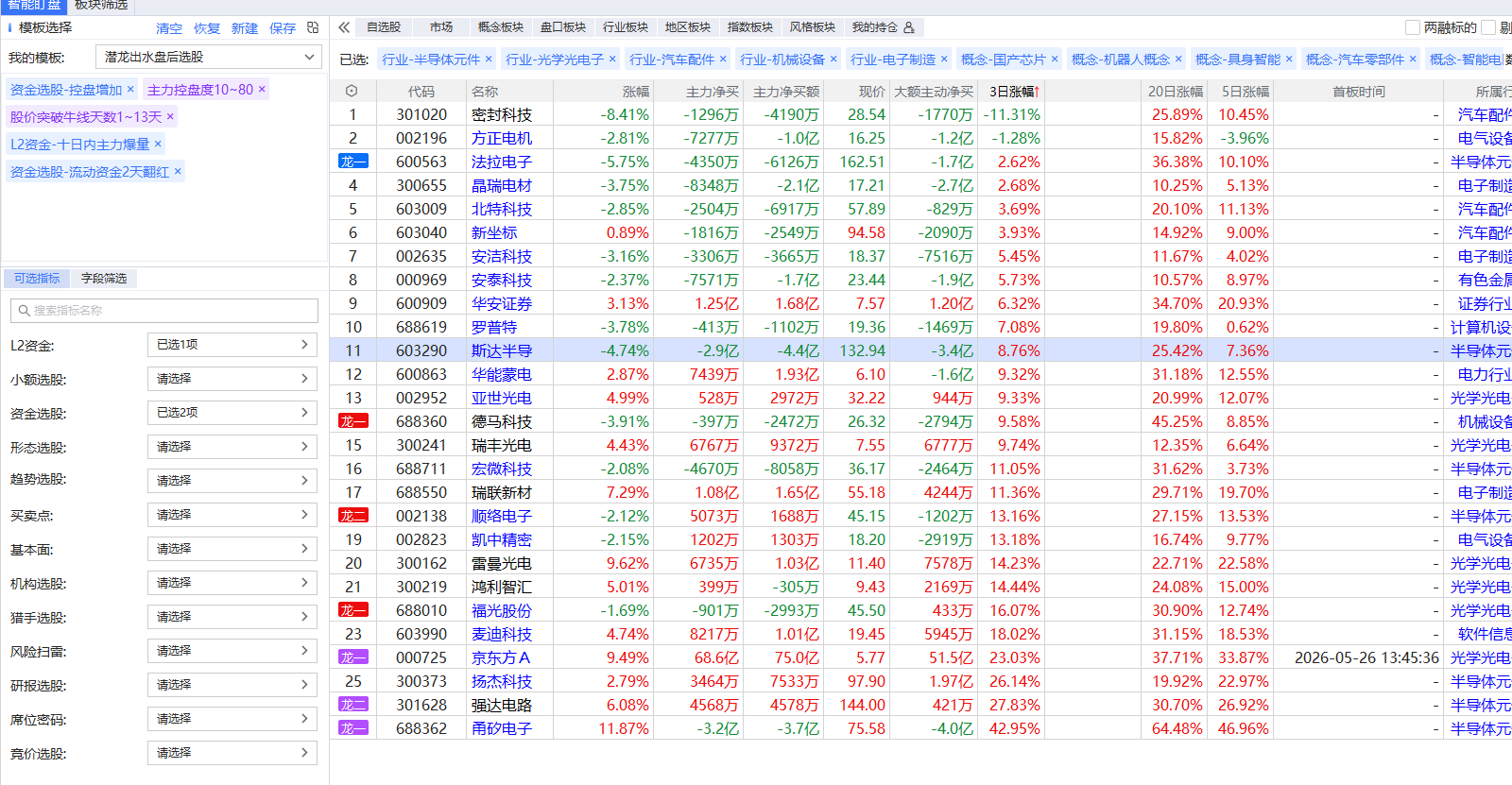Open table column settings hexagon icon

point(352,92)
